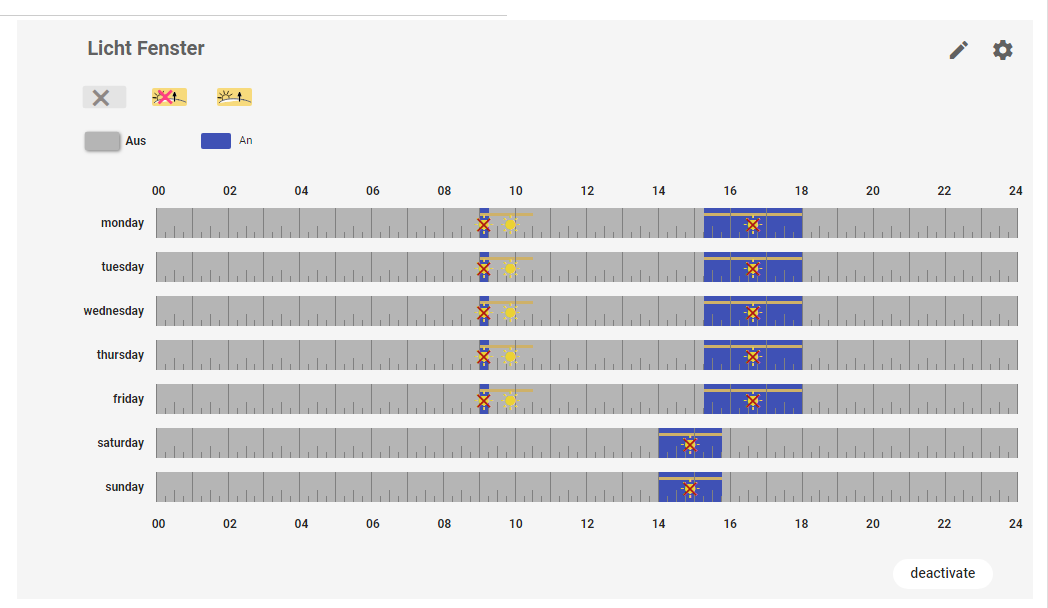Click Wednesday's crossed sun marker in blue block
The width and height of the screenshot is (1048, 608).
753,312
